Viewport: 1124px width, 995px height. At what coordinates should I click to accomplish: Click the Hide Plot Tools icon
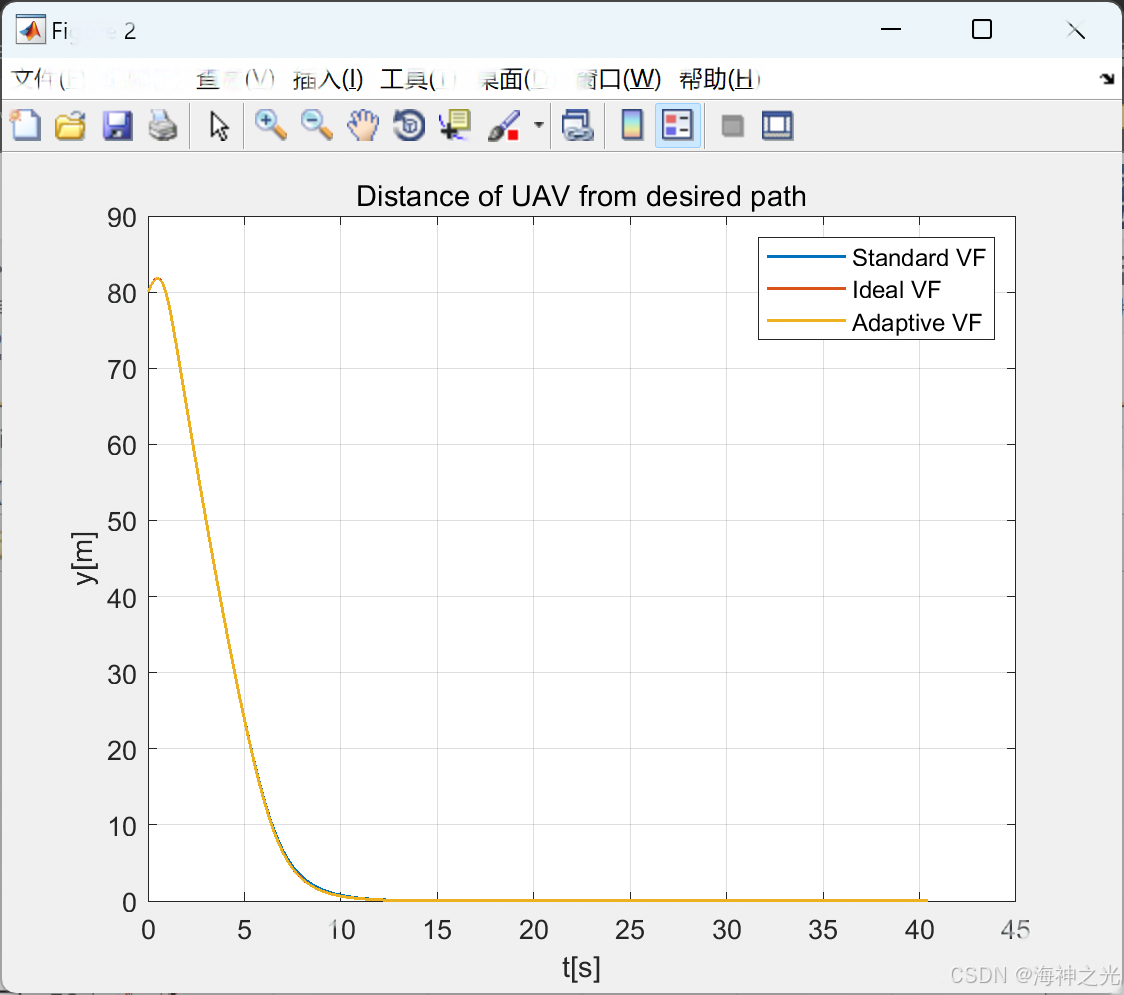tap(732, 126)
